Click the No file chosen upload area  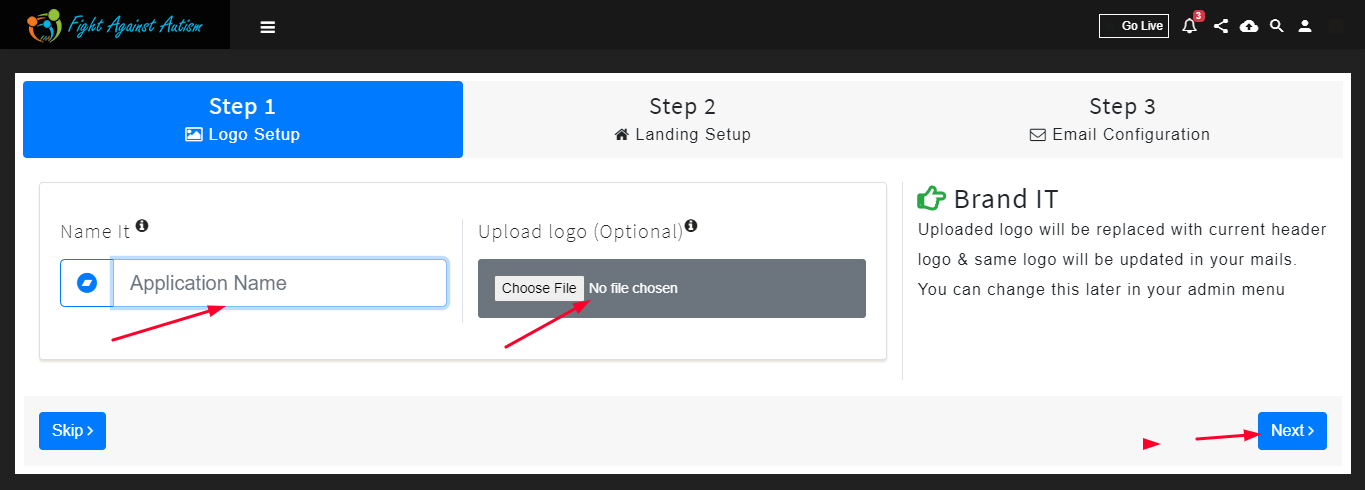pyautogui.click(x=672, y=288)
